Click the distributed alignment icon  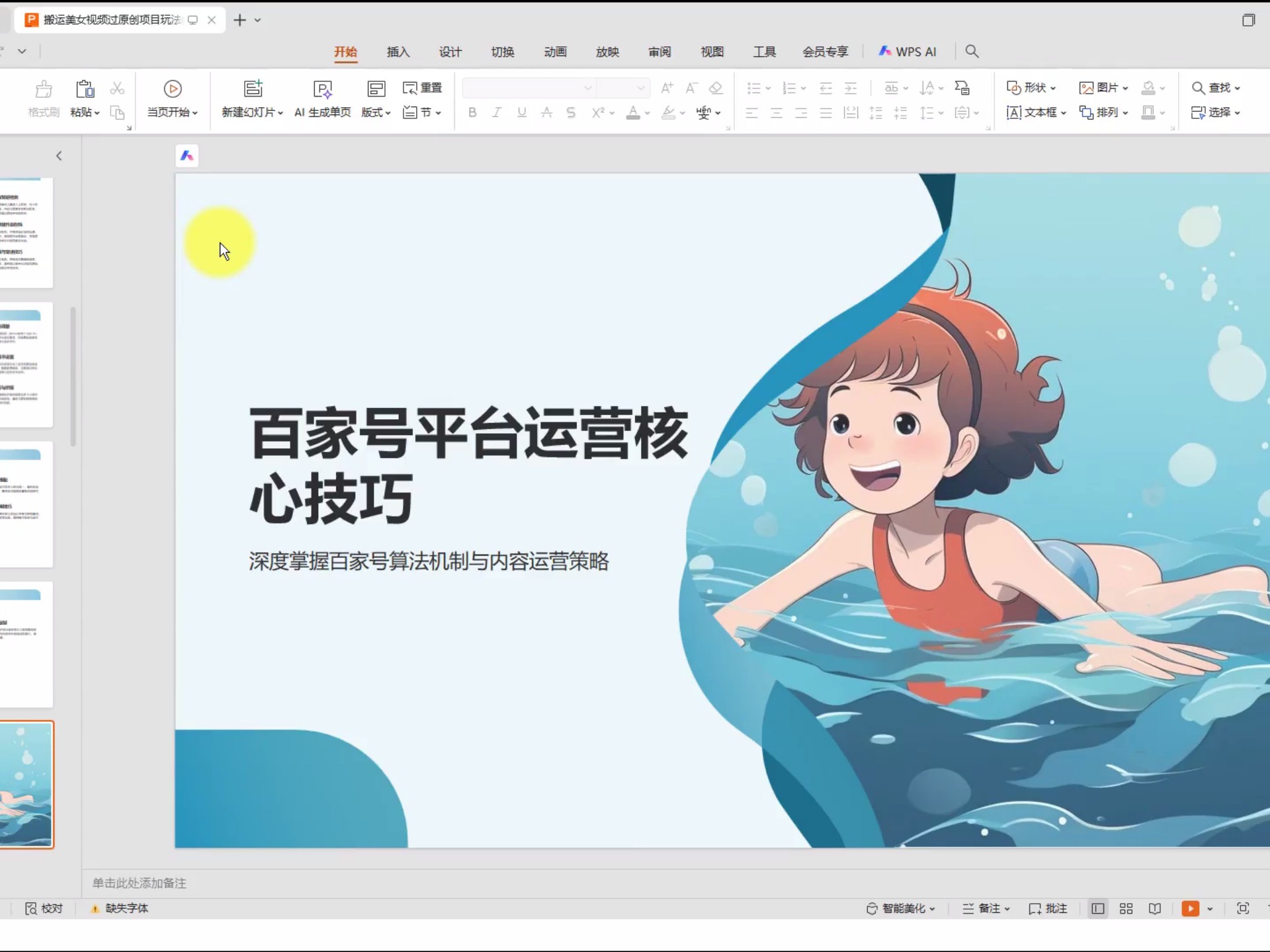click(x=851, y=113)
